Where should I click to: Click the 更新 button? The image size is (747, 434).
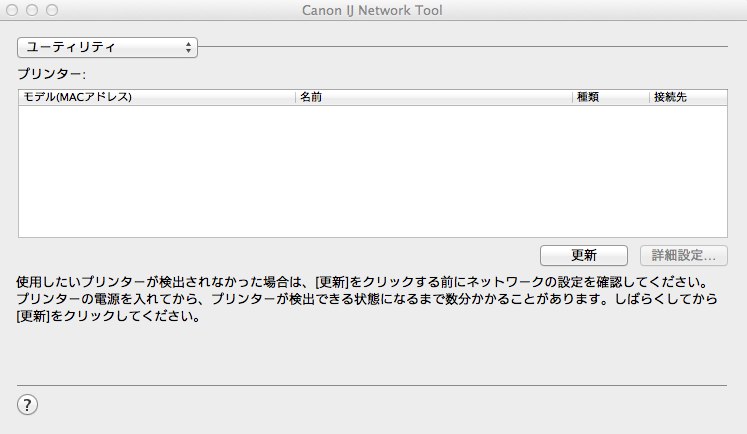(x=584, y=255)
